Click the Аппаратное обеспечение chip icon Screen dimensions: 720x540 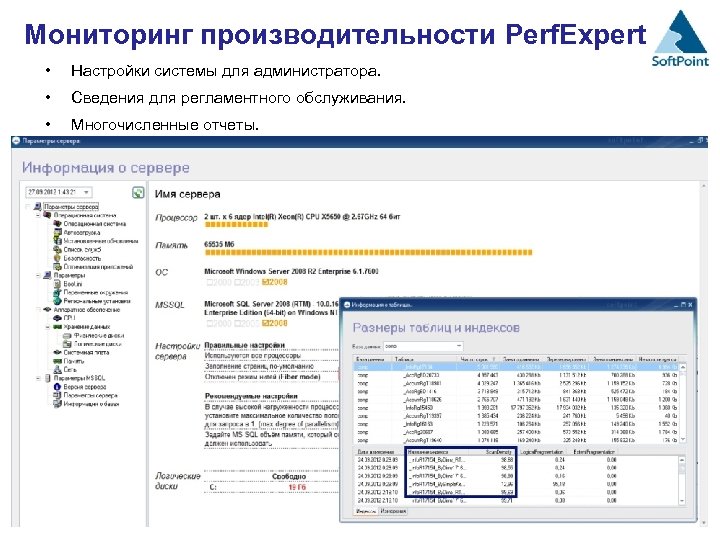47,309
